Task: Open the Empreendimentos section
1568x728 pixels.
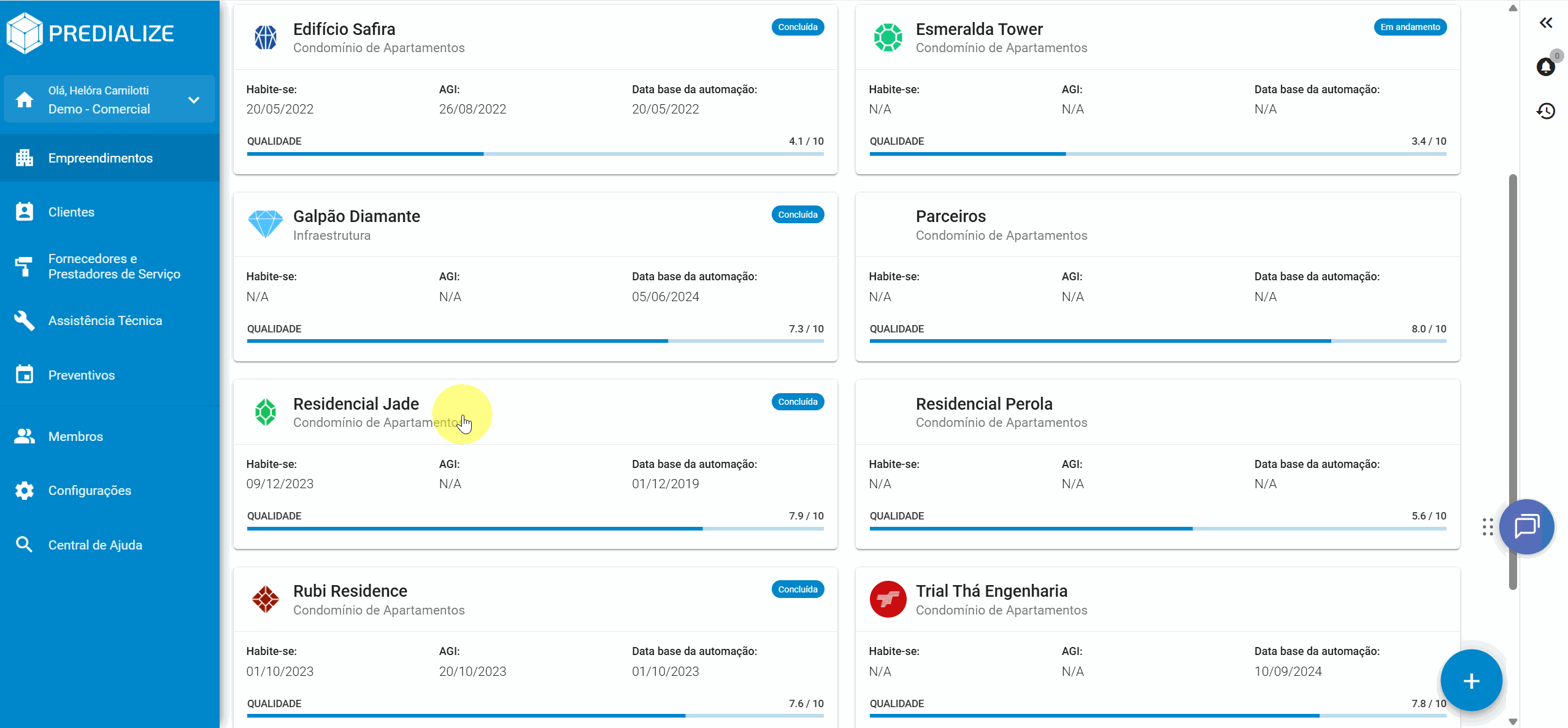Action: click(x=100, y=158)
